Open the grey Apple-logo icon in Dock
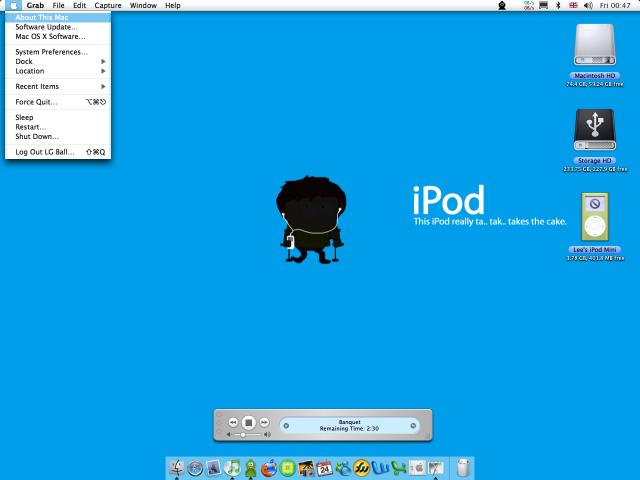The height and width of the screenshot is (480, 640). (x=417, y=468)
